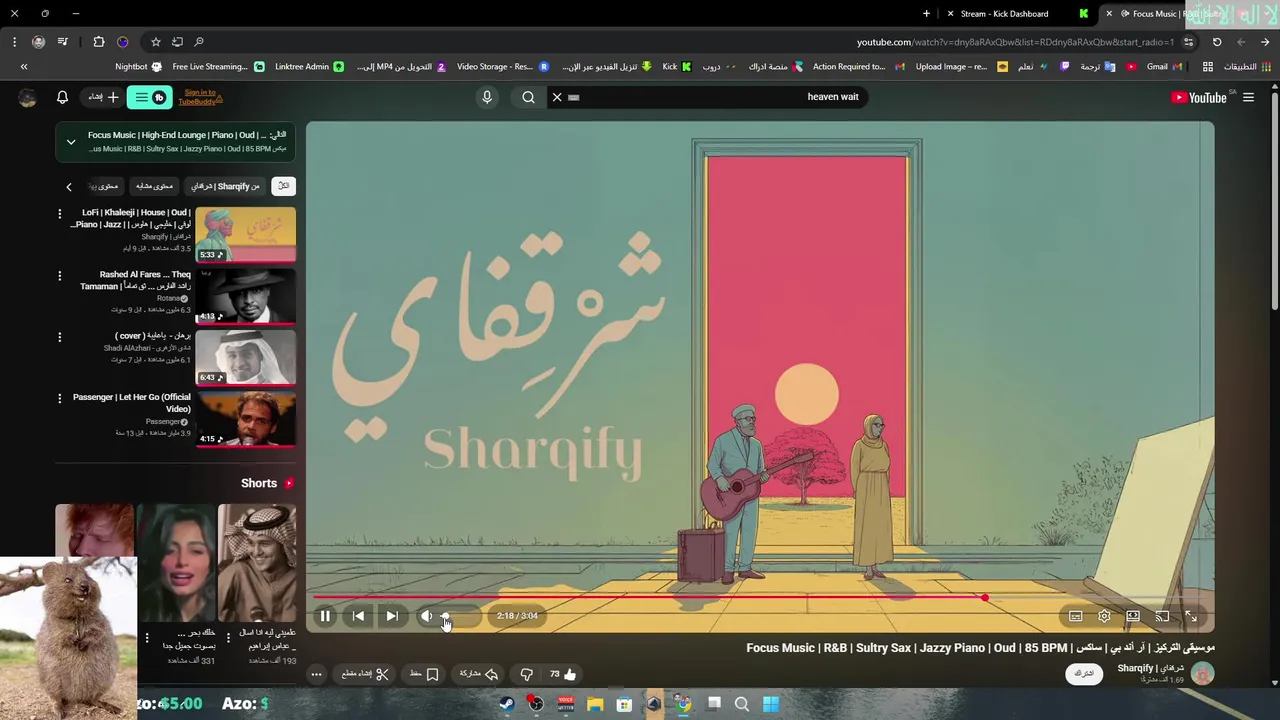Click the Sharqify channel name link
1280x720 pixels.
(x=1150, y=668)
